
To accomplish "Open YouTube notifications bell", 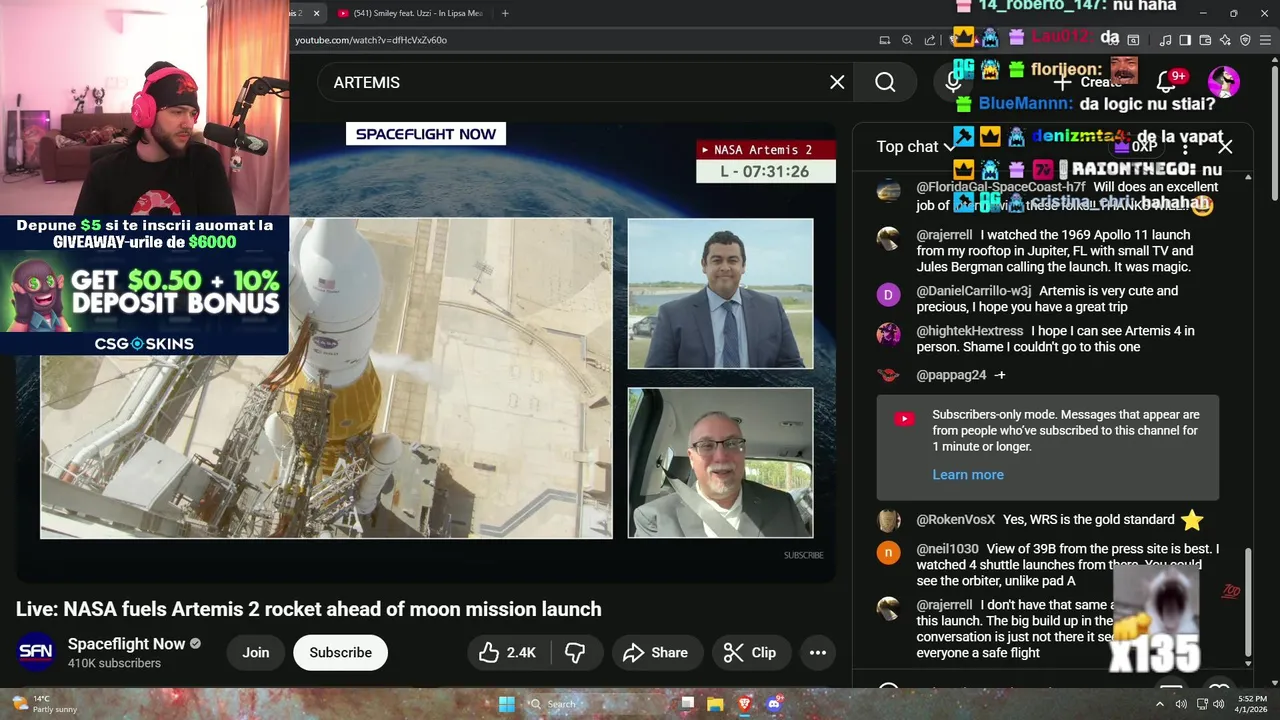I will (1166, 82).
